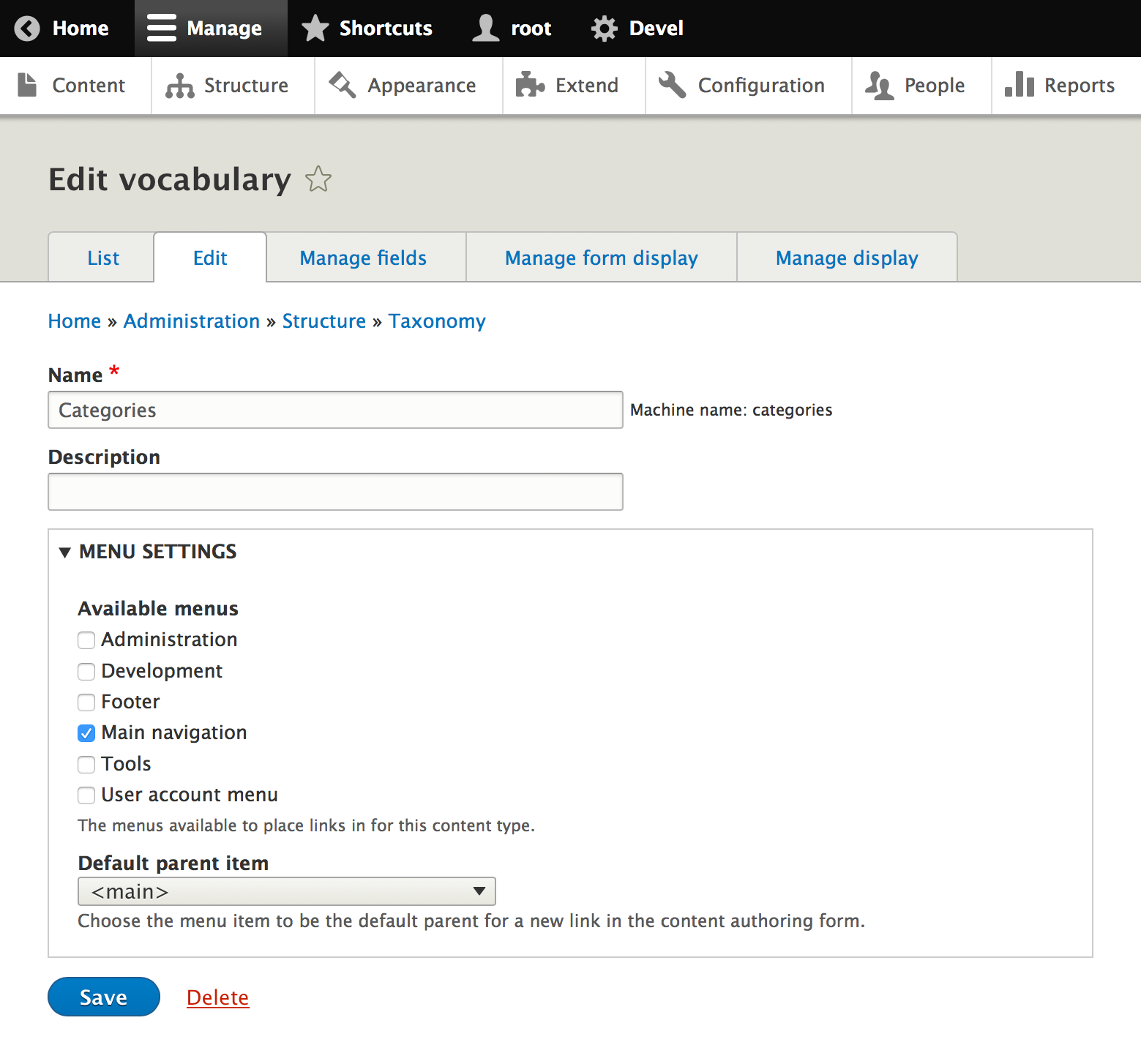Image resolution: width=1141 pixels, height=1064 pixels.
Task: Open Structure via its hierarchy icon
Action: coord(179,86)
